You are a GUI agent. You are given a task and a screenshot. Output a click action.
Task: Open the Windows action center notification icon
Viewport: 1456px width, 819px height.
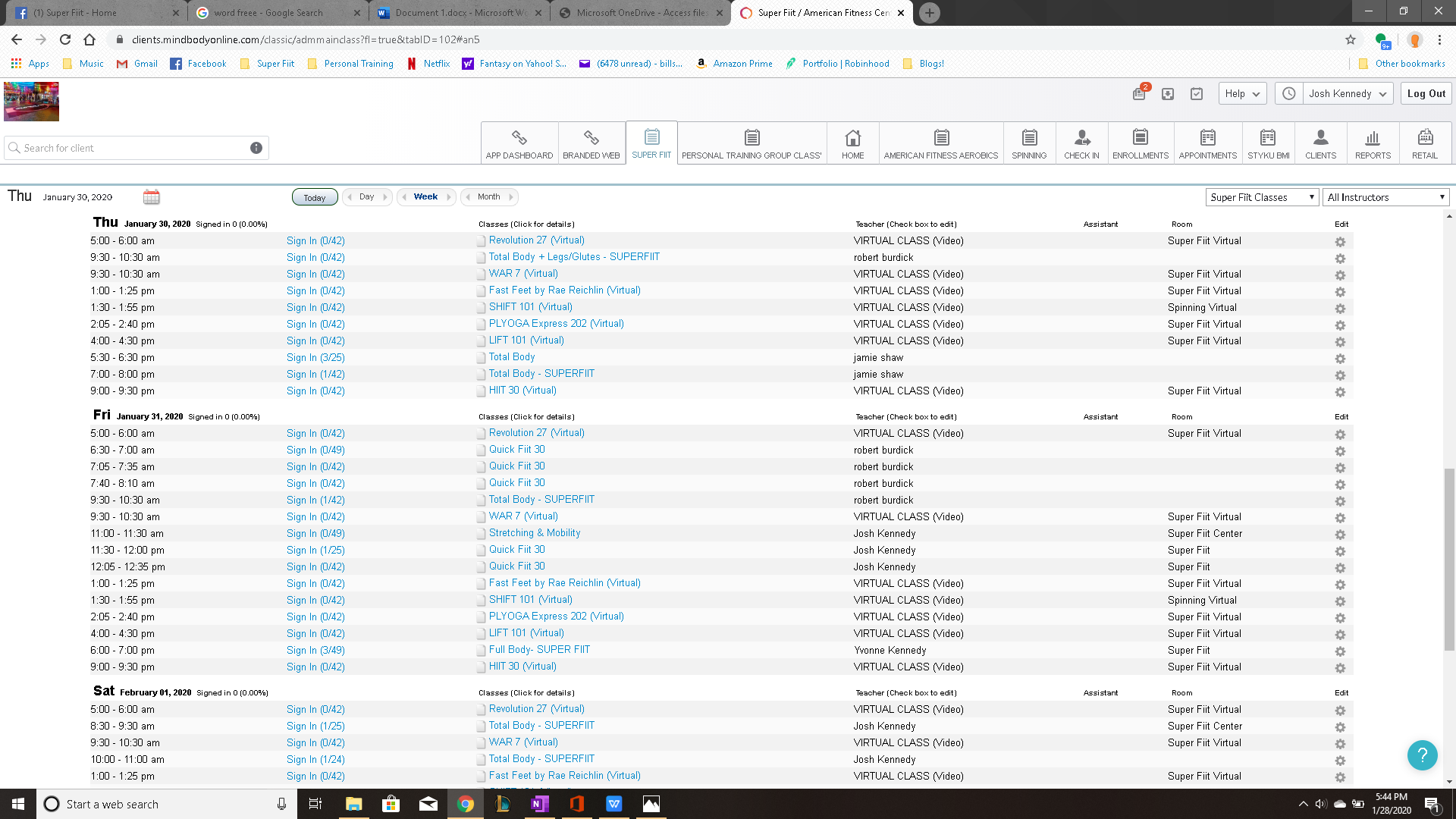[x=1432, y=804]
